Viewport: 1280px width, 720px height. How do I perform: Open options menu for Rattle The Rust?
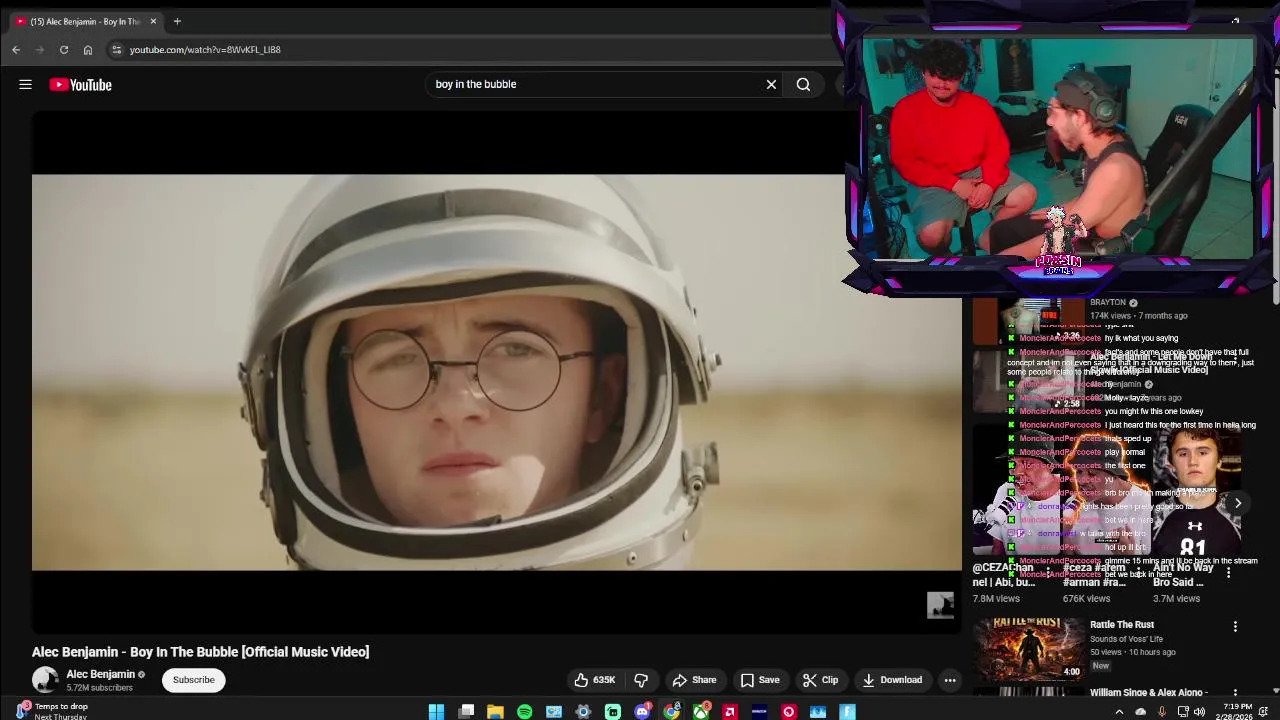pos(1235,626)
